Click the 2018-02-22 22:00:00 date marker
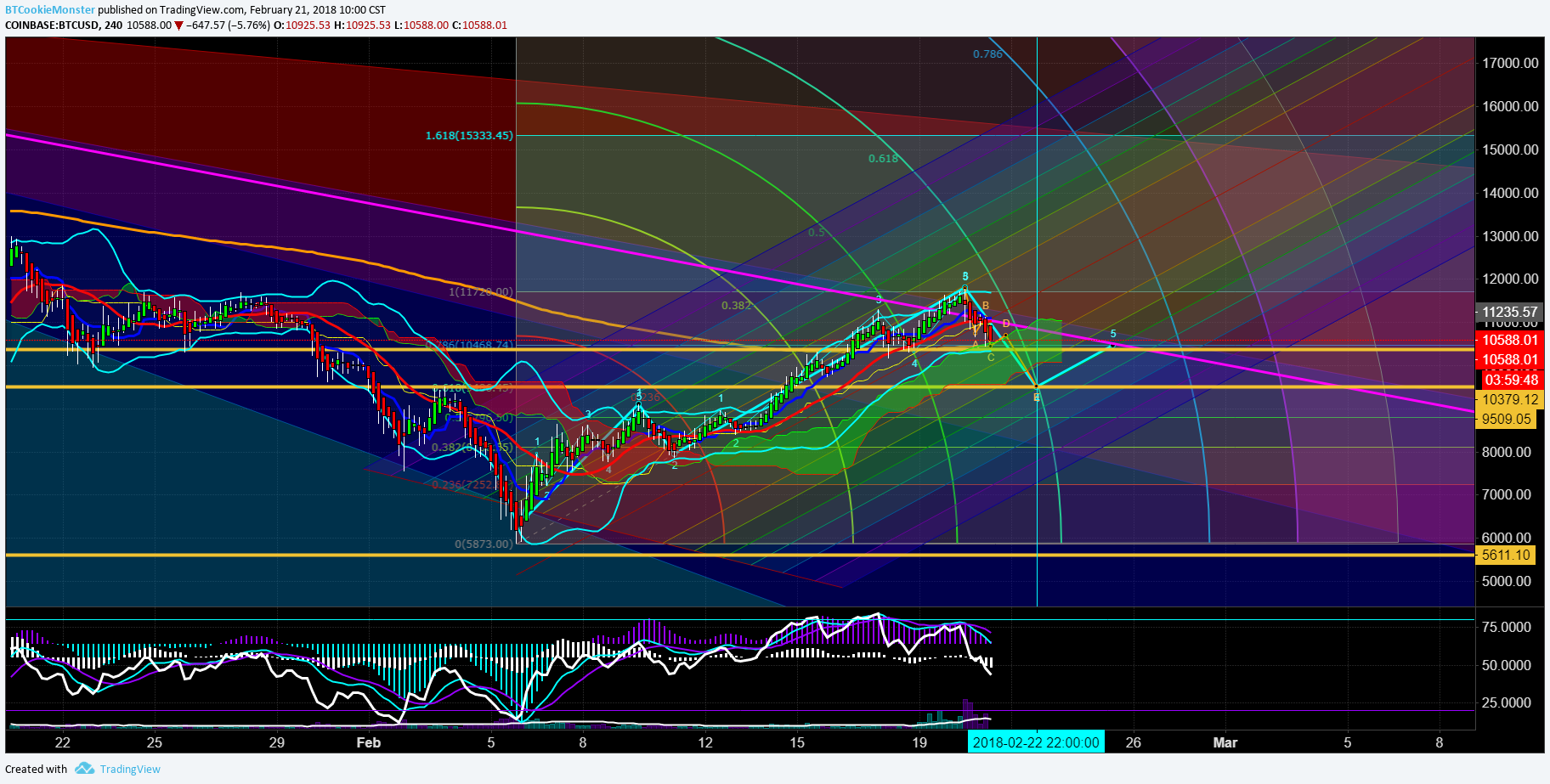 1036,742
